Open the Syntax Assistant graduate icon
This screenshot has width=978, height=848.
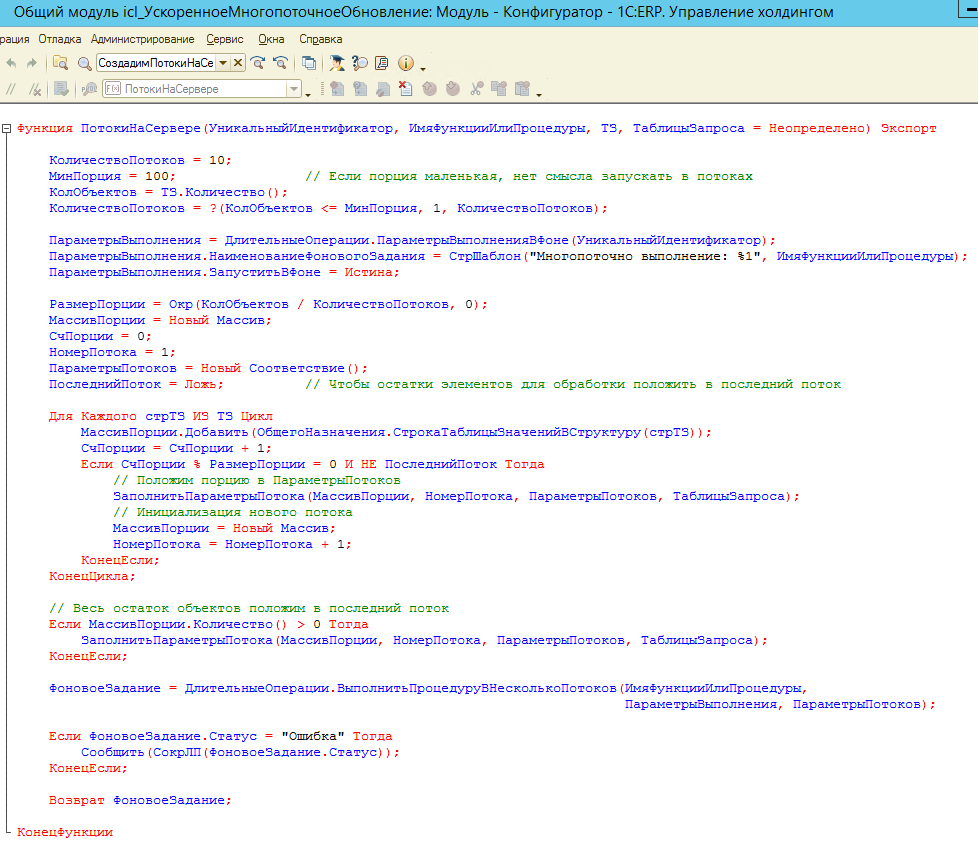click(337, 63)
